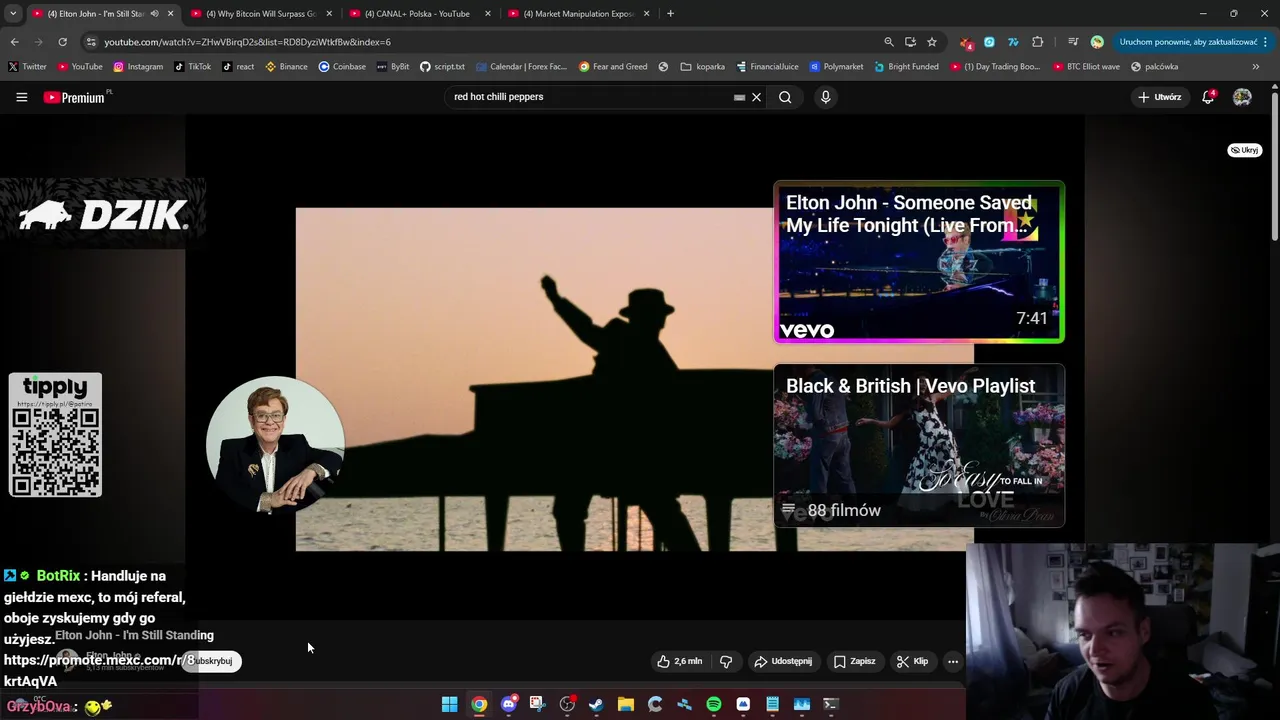Open Chrome extensions puzzle icon
This screenshot has height=720, width=1280.
tap(1037, 42)
